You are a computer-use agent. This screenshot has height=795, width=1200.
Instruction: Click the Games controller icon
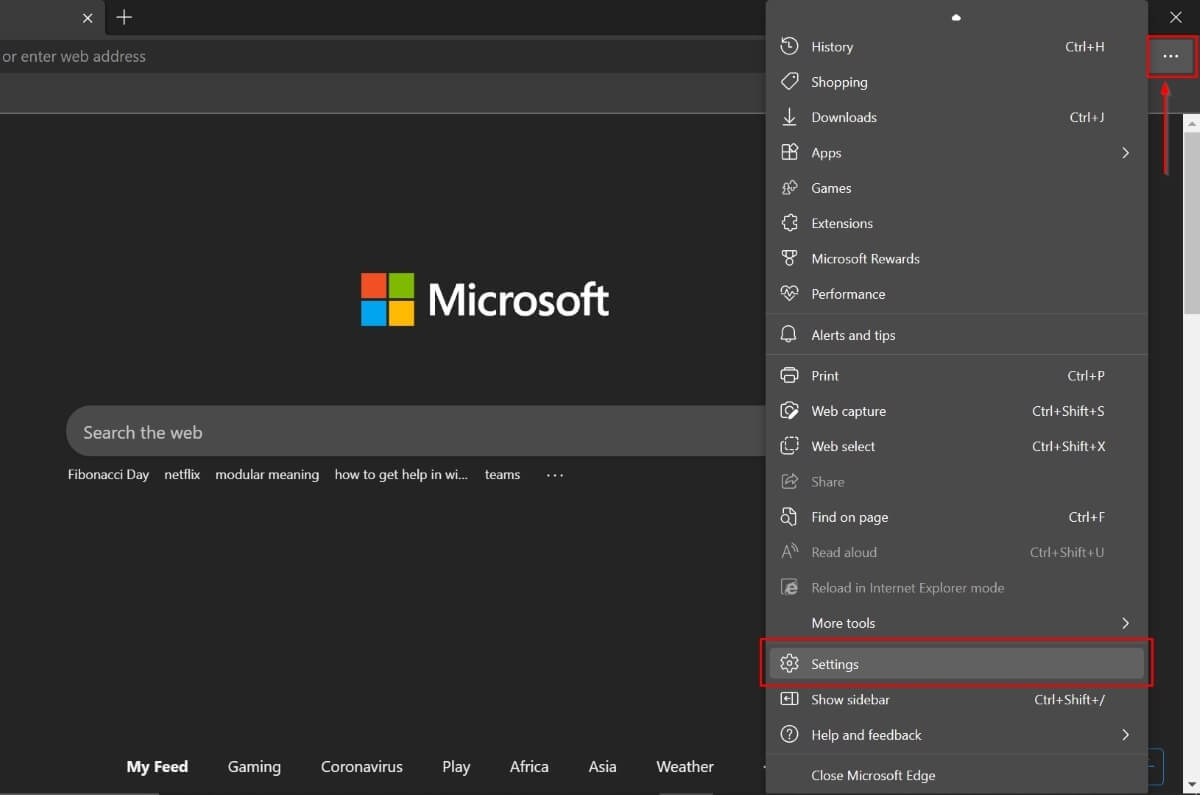789,188
